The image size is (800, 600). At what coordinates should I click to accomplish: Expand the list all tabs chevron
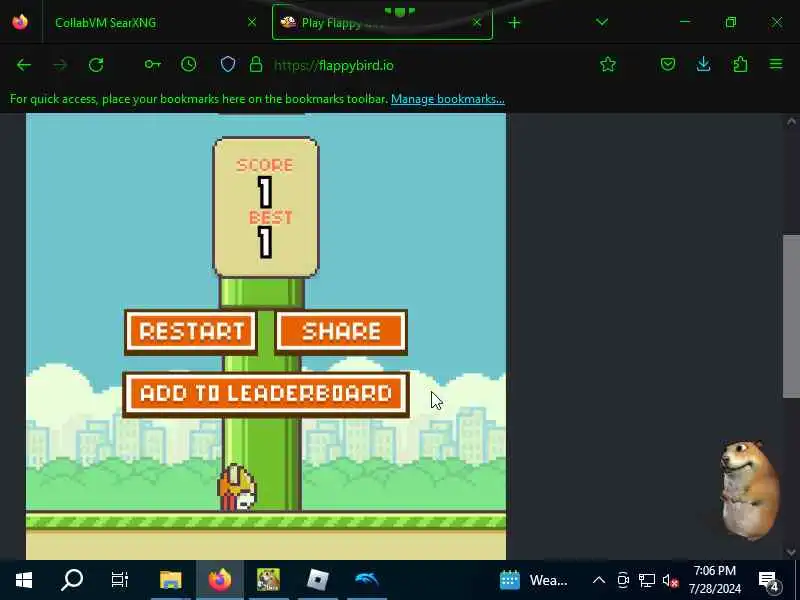click(602, 22)
